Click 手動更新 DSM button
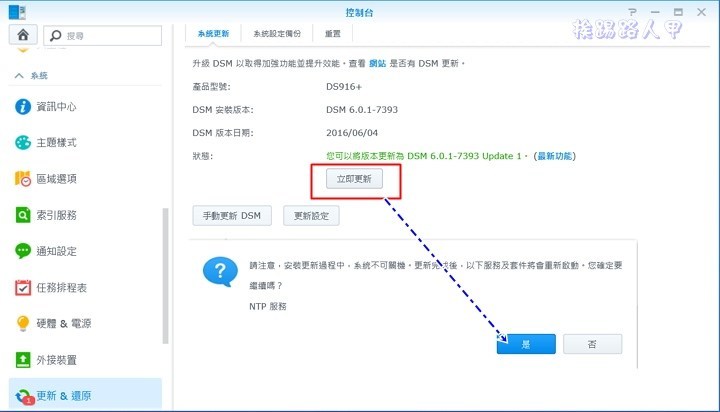Viewport: 720px width, 412px height. [232, 216]
